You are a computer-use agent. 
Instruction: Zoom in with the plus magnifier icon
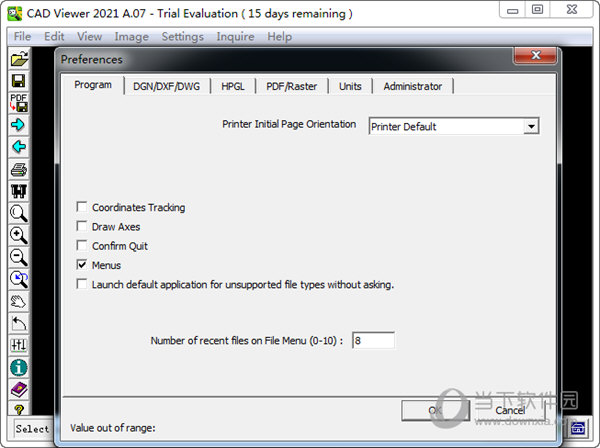tap(19, 235)
